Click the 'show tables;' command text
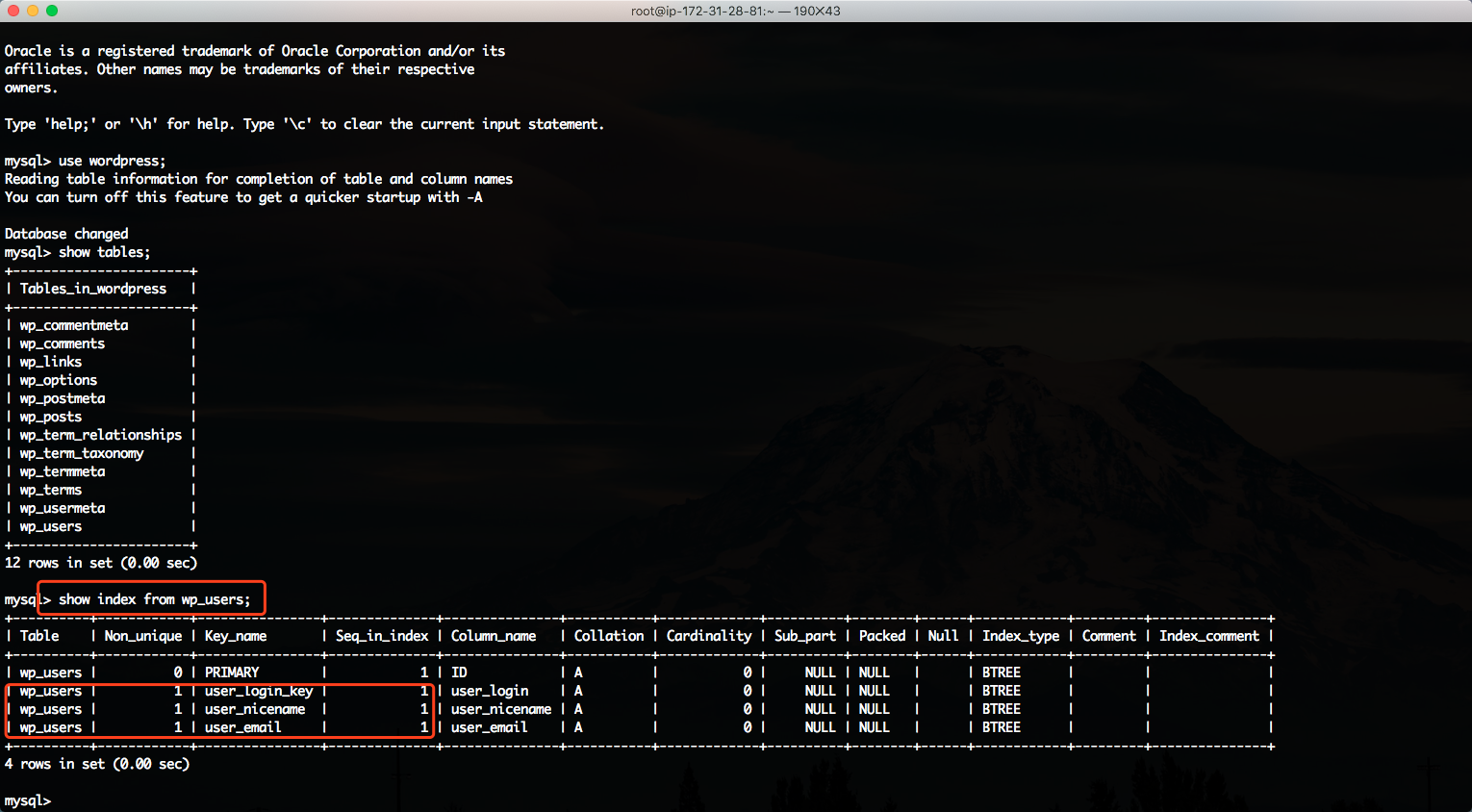1472x812 pixels. pos(104,252)
